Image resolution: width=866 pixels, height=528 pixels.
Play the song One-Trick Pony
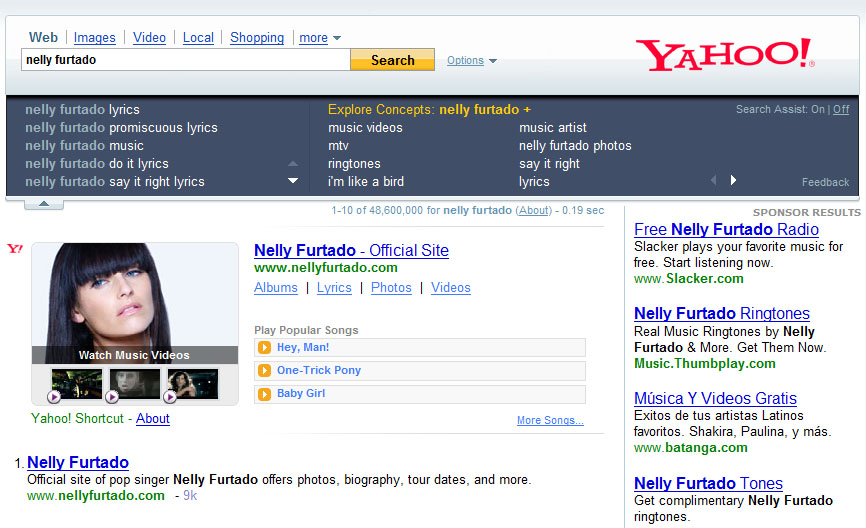[x=265, y=371]
